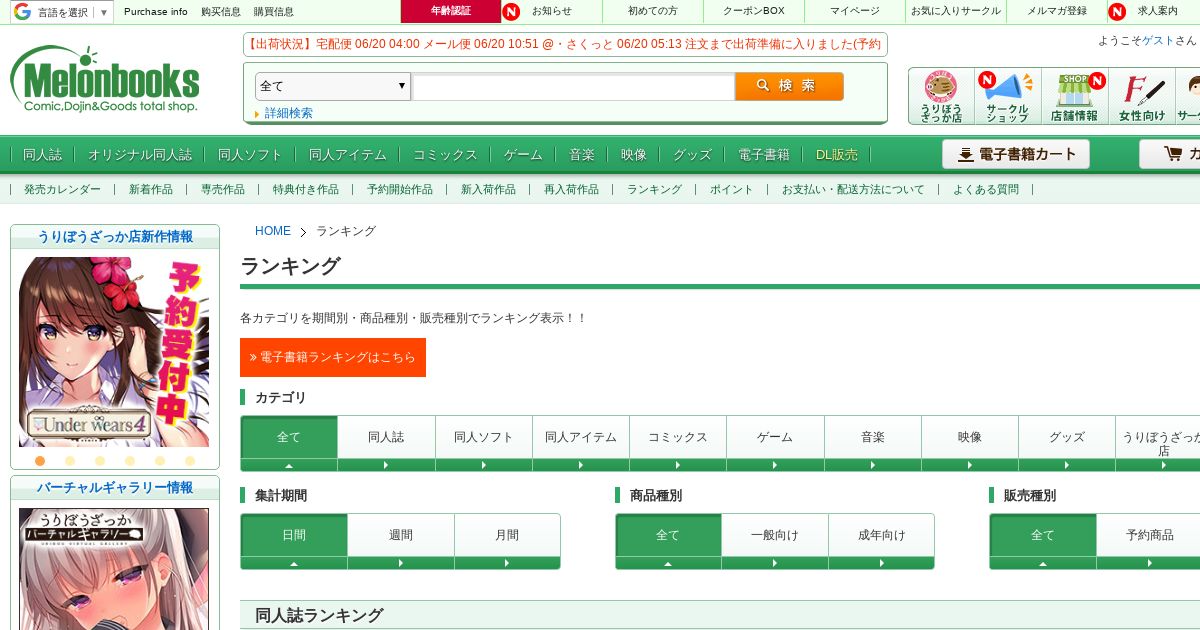Open メルマガ登録 link
Screen dimensions: 1200x630
tap(1058, 11)
